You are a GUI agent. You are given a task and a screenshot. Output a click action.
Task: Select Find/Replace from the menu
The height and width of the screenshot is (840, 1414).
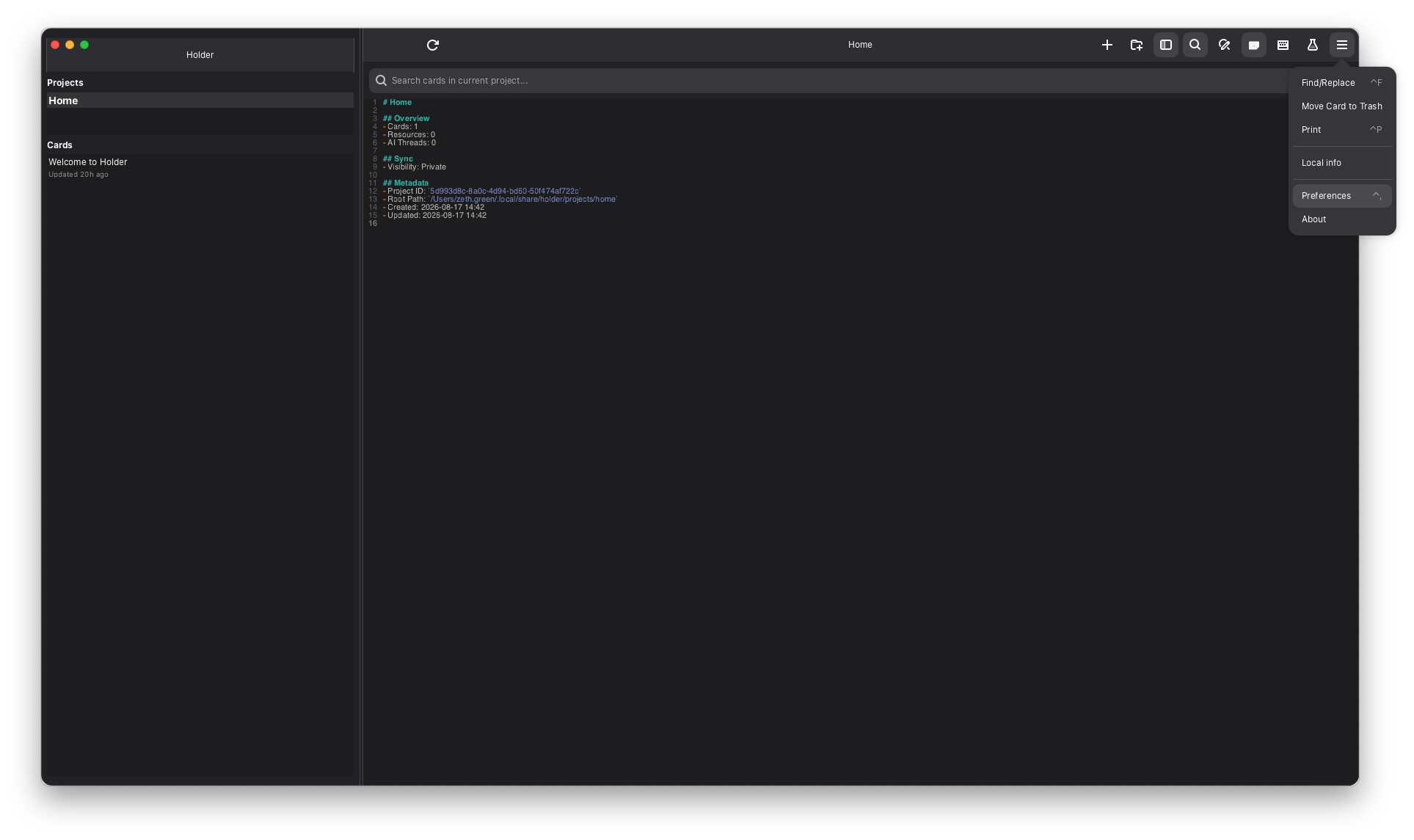point(1342,83)
